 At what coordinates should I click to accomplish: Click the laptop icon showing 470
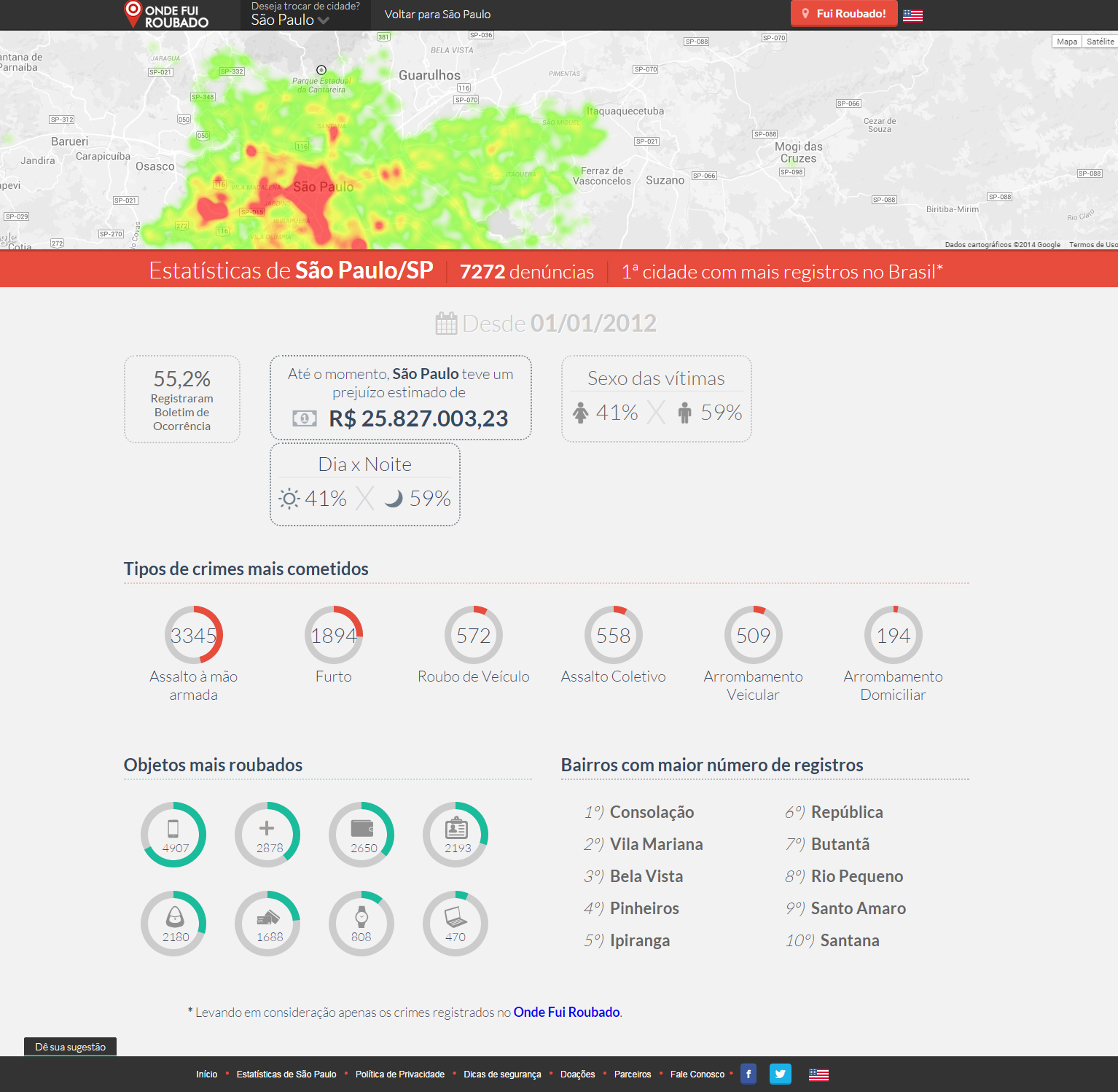[x=456, y=917]
